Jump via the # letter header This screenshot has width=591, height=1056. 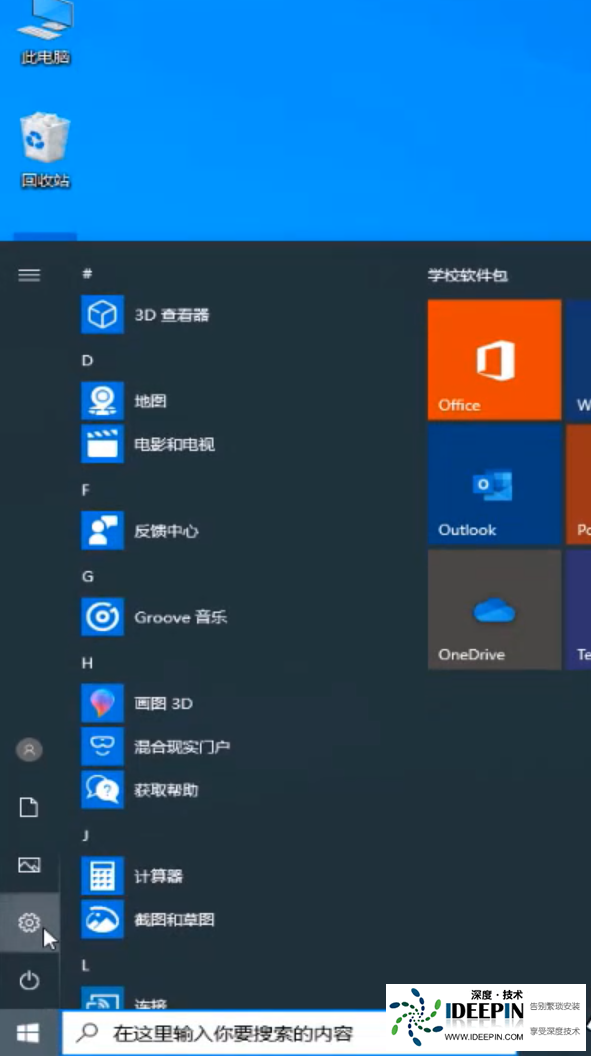[87, 273]
